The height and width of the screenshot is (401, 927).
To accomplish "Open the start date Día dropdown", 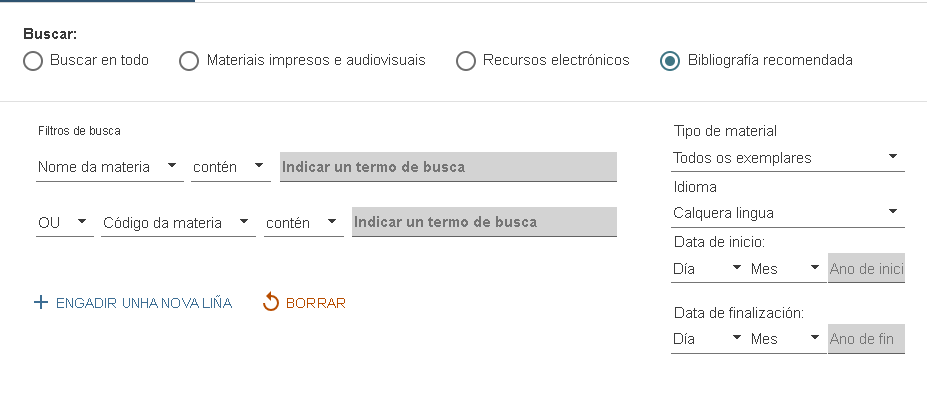I will [707, 269].
